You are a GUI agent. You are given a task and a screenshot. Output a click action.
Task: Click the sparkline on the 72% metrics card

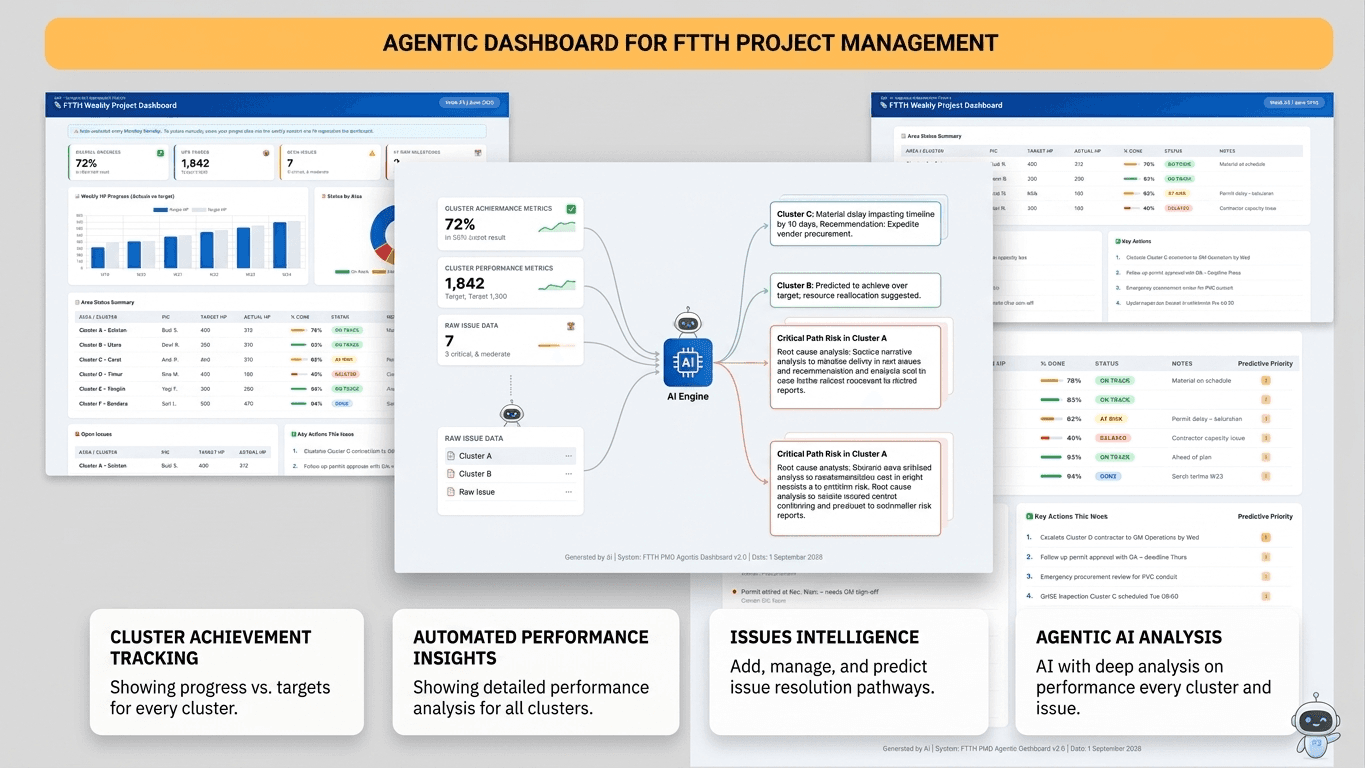pyautogui.click(x=557, y=228)
